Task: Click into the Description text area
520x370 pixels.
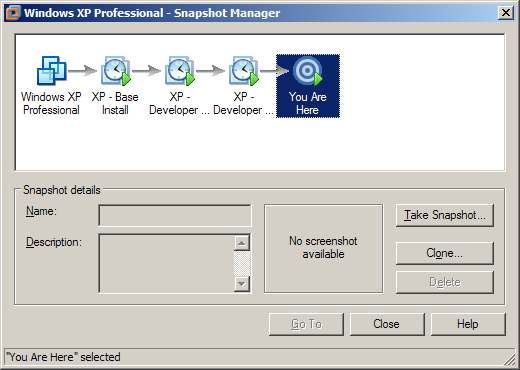Action: point(166,263)
